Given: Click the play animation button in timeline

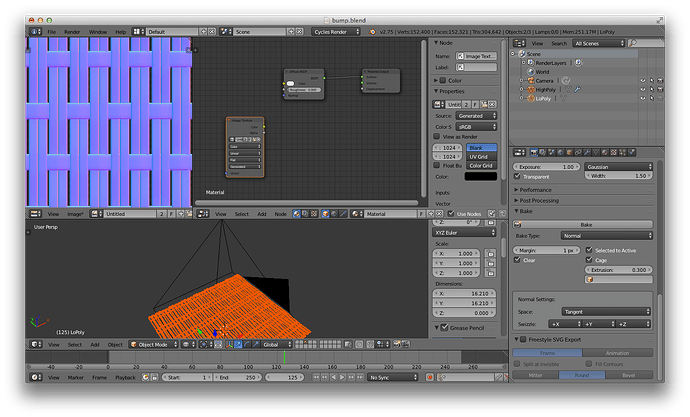Looking at the screenshot, I should [342, 377].
